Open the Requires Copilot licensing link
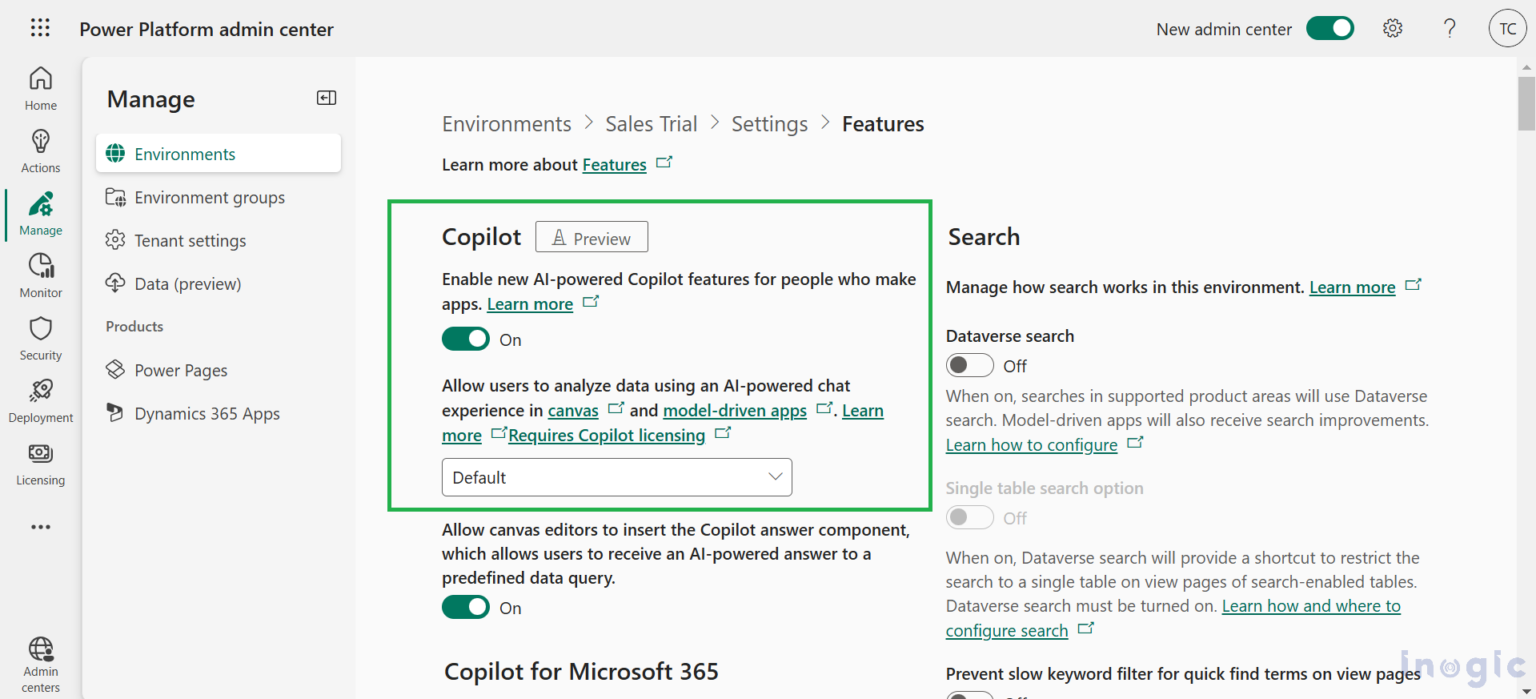1536x699 pixels. point(605,435)
